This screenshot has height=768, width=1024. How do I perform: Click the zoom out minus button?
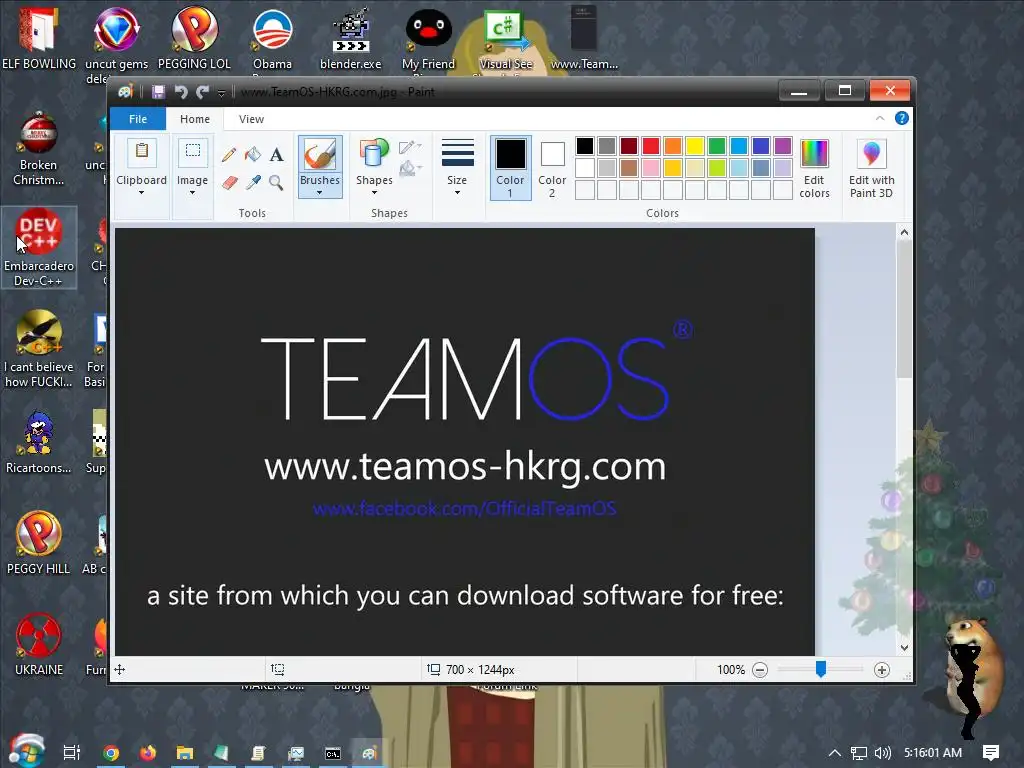pos(760,669)
